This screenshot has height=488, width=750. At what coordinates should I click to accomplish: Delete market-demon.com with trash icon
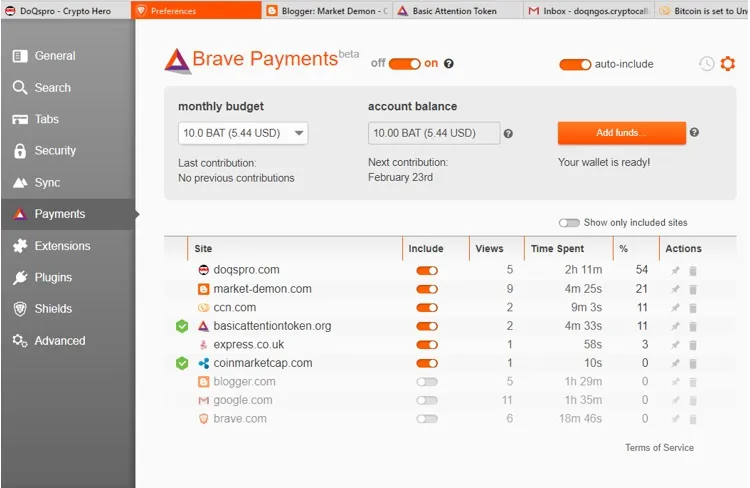[x=693, y=289]
